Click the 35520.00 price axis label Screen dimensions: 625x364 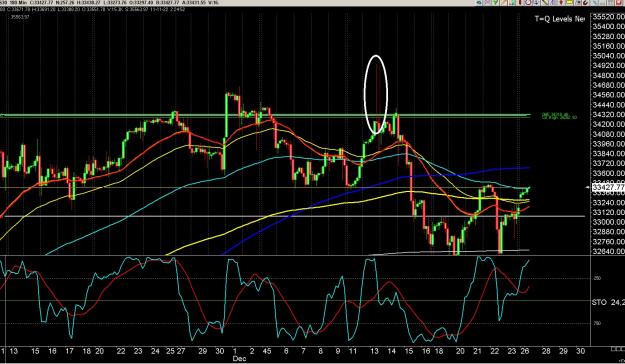tap(609, 17)
